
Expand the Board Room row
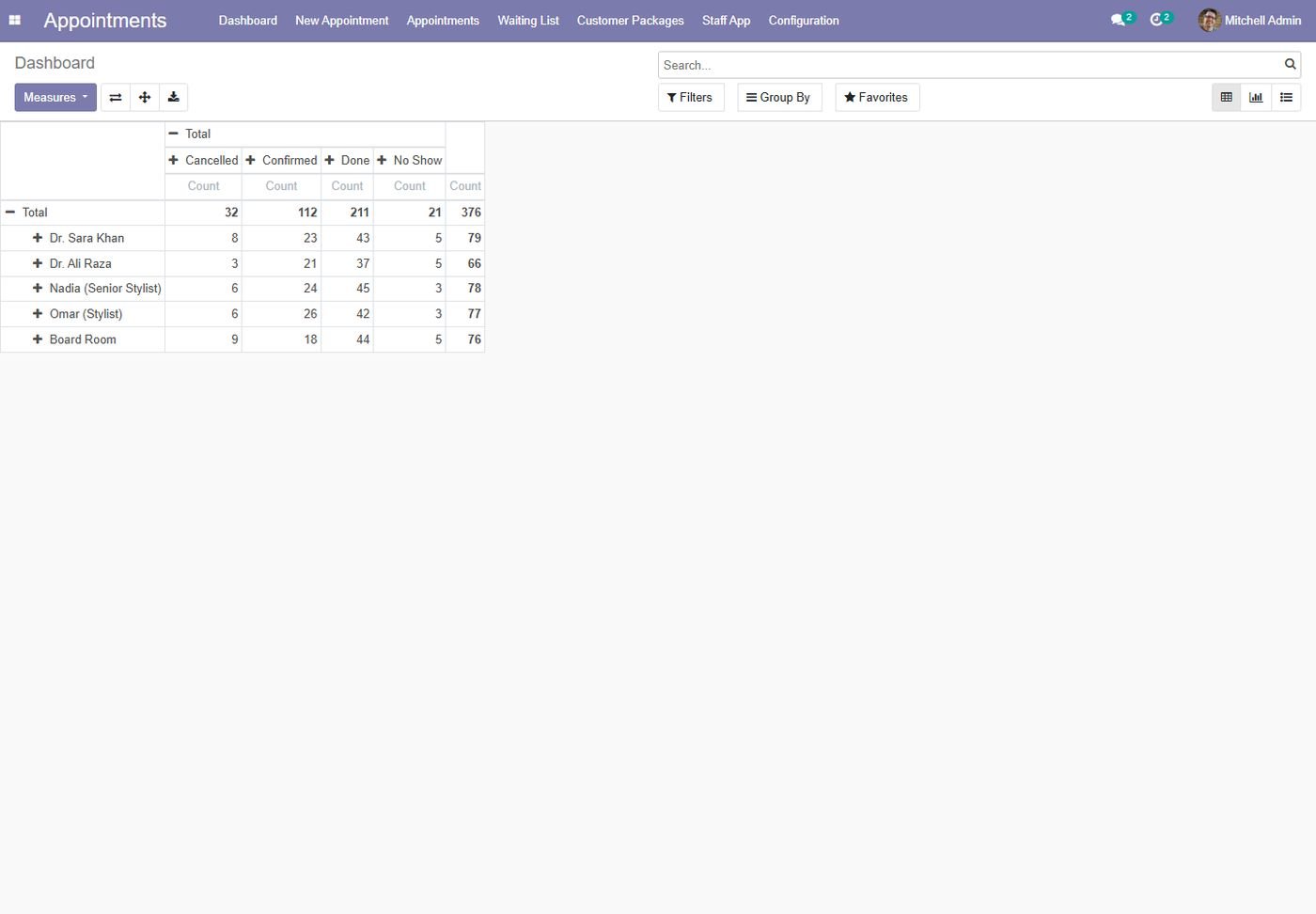(83, 339)
